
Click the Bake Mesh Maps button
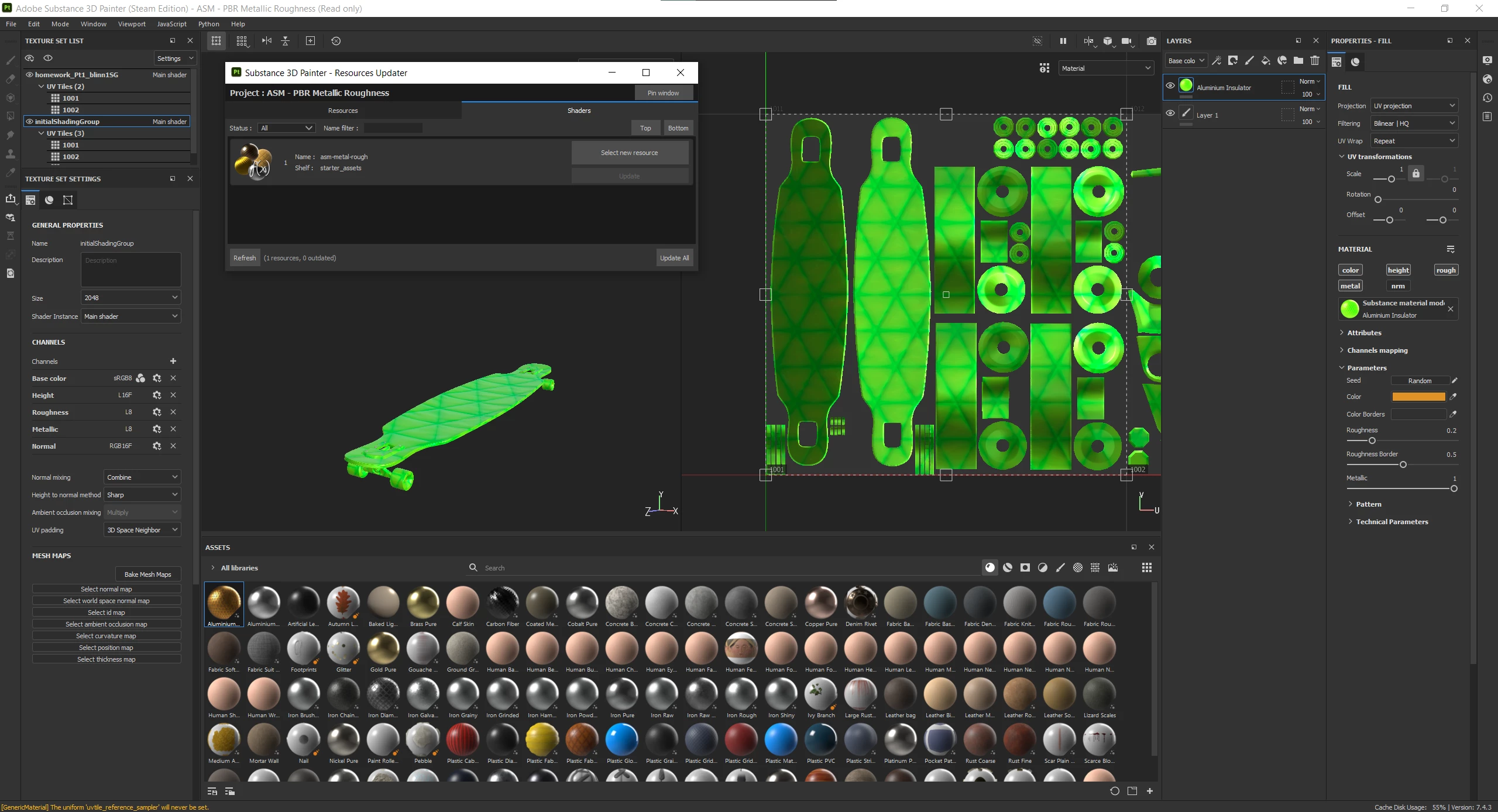point(147,574)
